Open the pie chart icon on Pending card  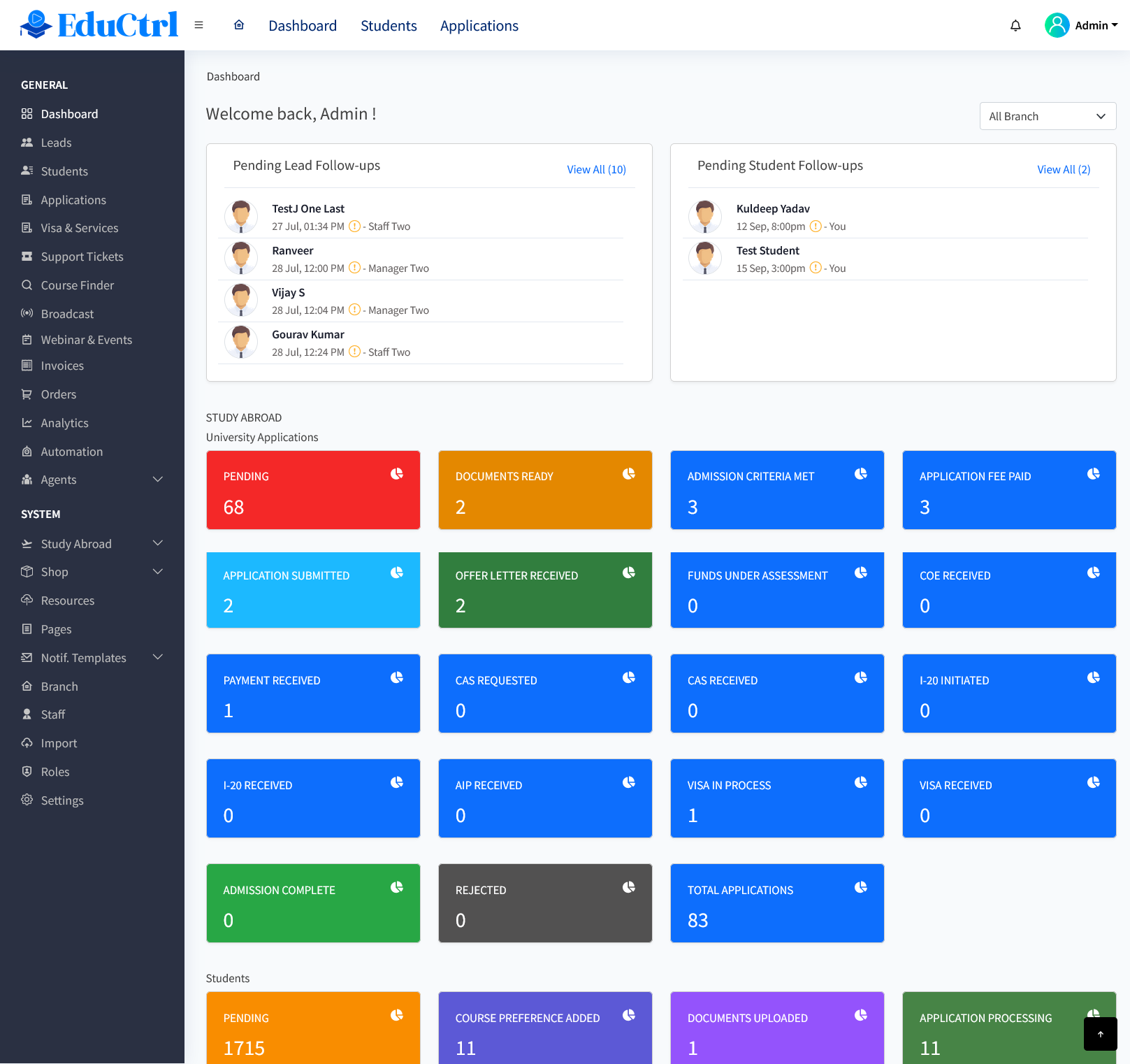[396, 473]
